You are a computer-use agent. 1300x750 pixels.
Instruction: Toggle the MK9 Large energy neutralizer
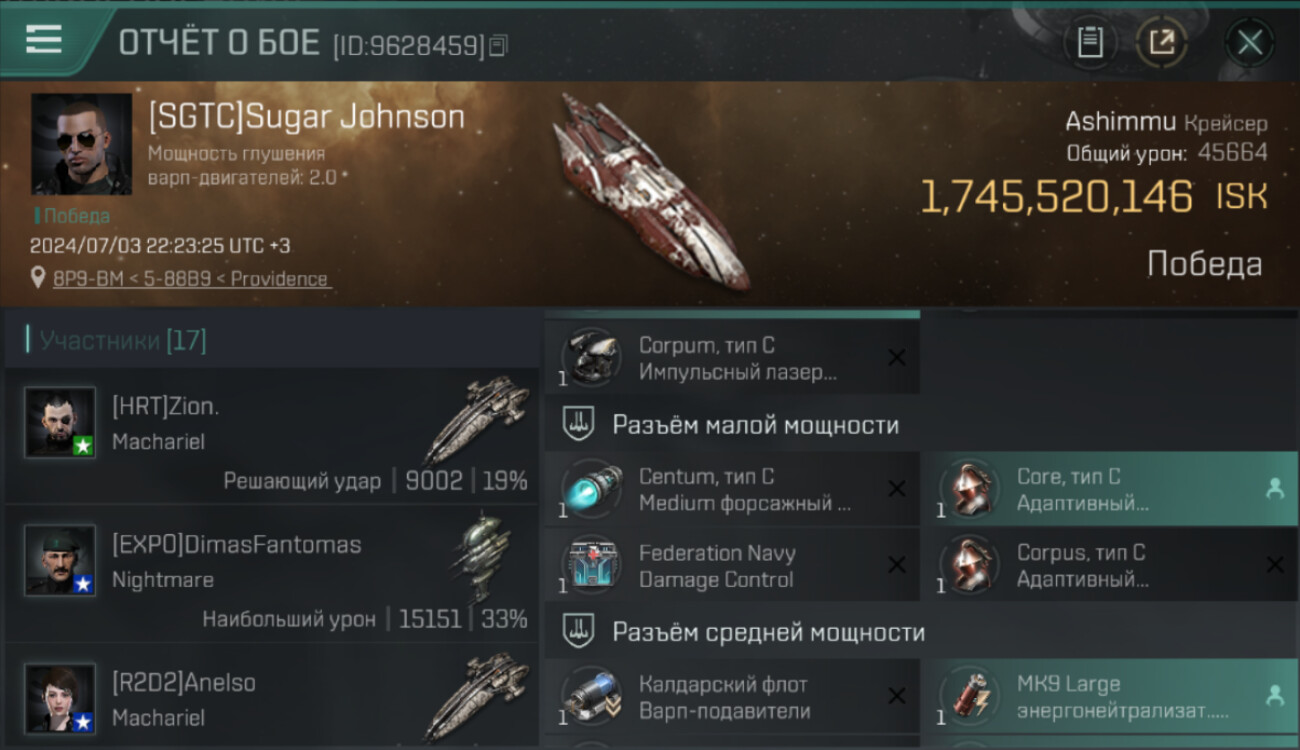coord(1110,697)
